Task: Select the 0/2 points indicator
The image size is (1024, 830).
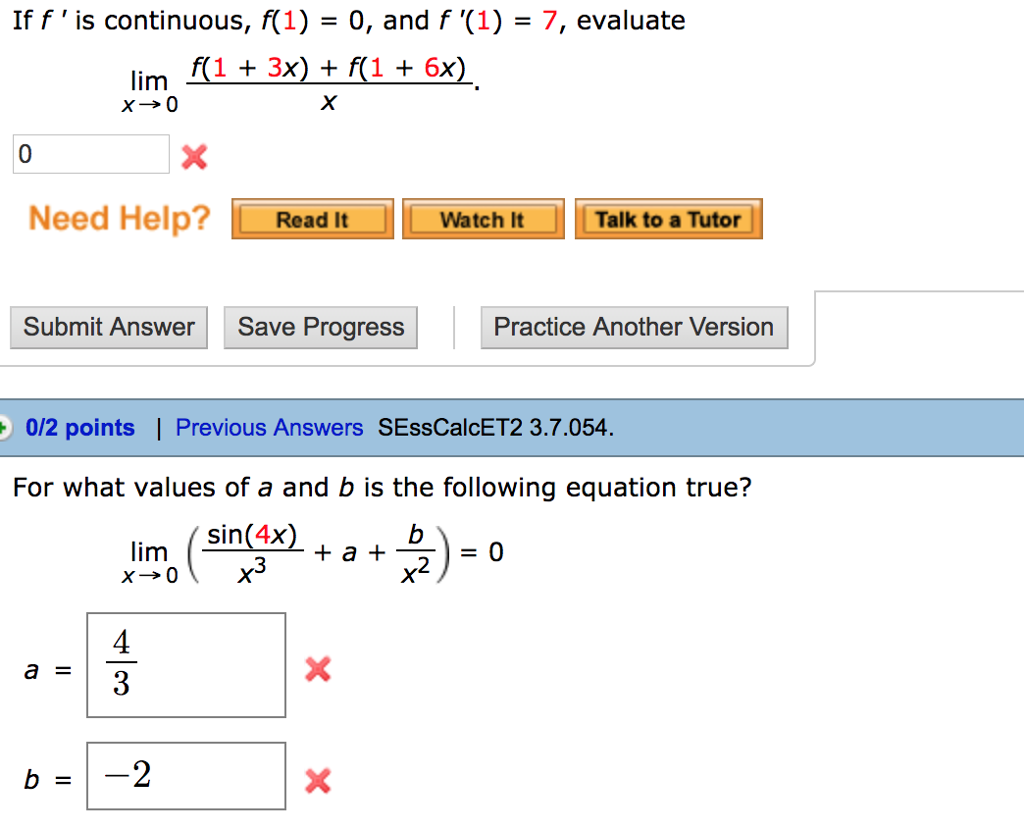Action: coord(79,427)
